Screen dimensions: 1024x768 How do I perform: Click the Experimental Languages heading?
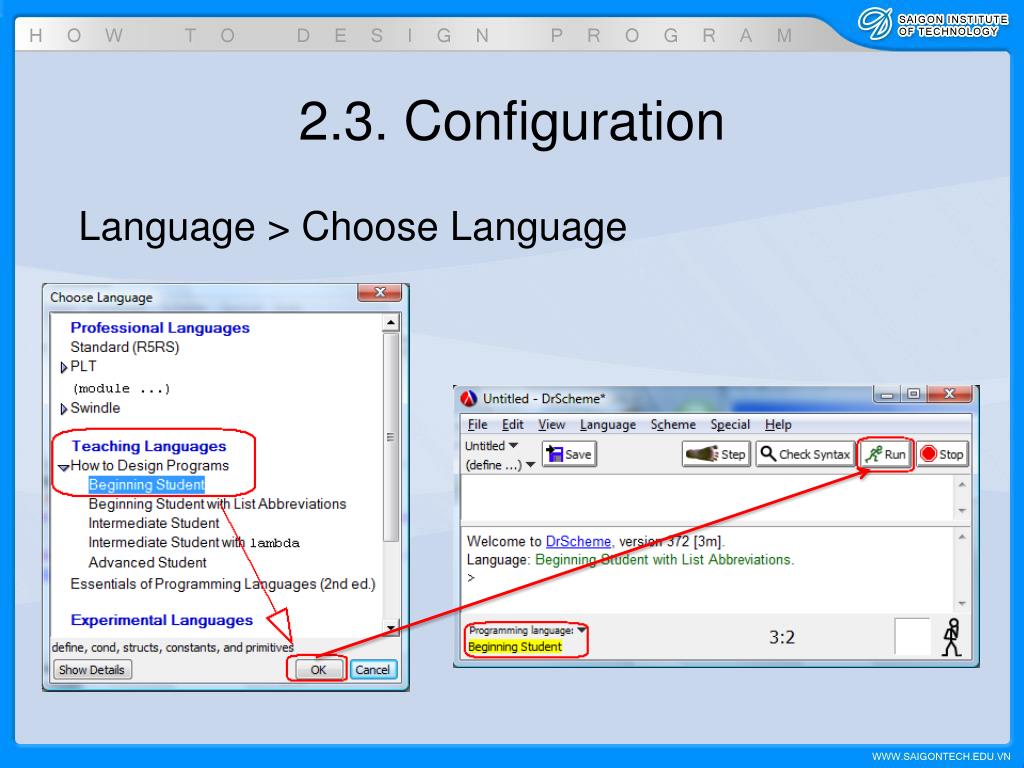tap(161, 620)
